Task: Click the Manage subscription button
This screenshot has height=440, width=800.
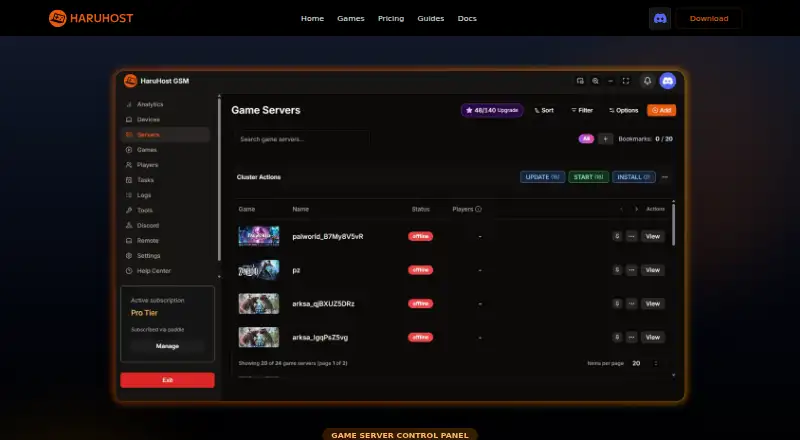Action: tap(167, 346)
